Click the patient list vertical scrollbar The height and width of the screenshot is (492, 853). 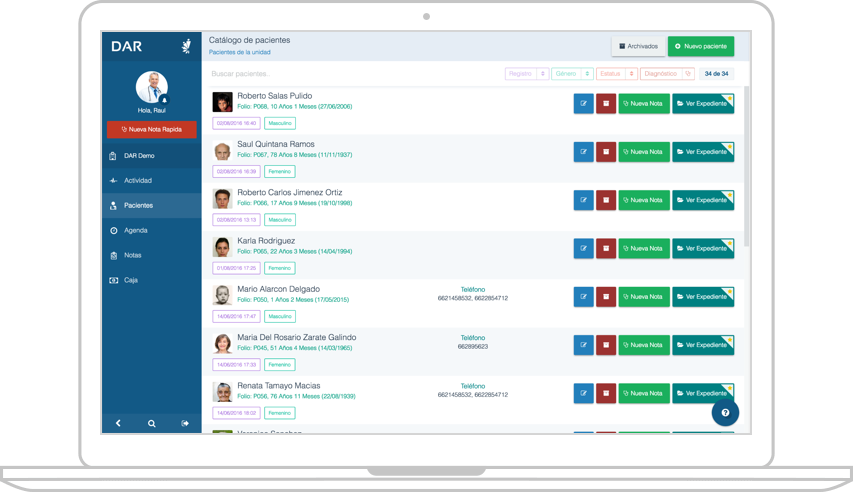coord(745,170)
